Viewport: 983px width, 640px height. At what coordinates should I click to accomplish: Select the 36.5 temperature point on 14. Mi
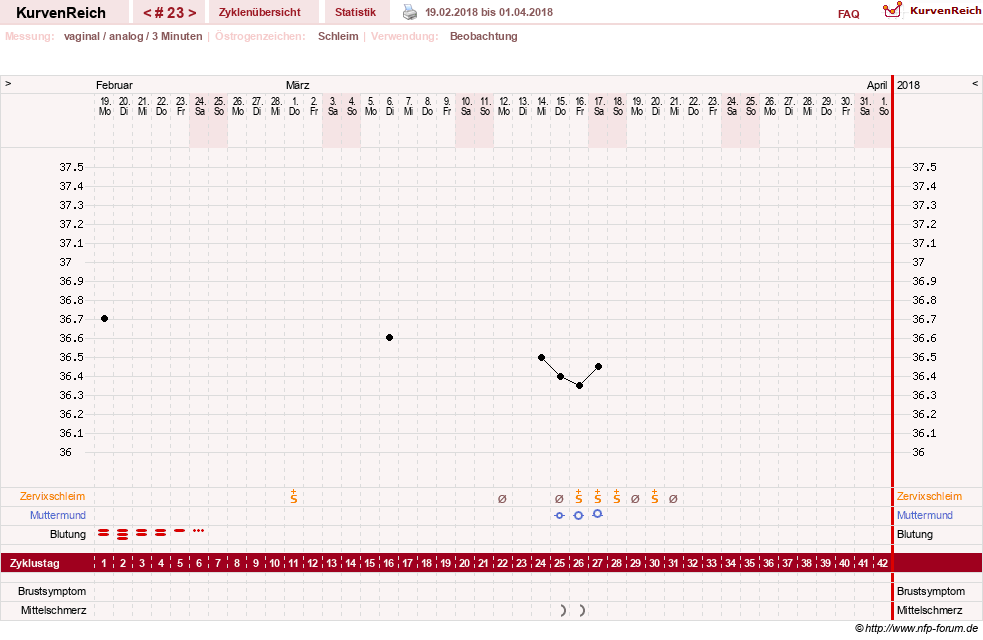pos(542,357)
